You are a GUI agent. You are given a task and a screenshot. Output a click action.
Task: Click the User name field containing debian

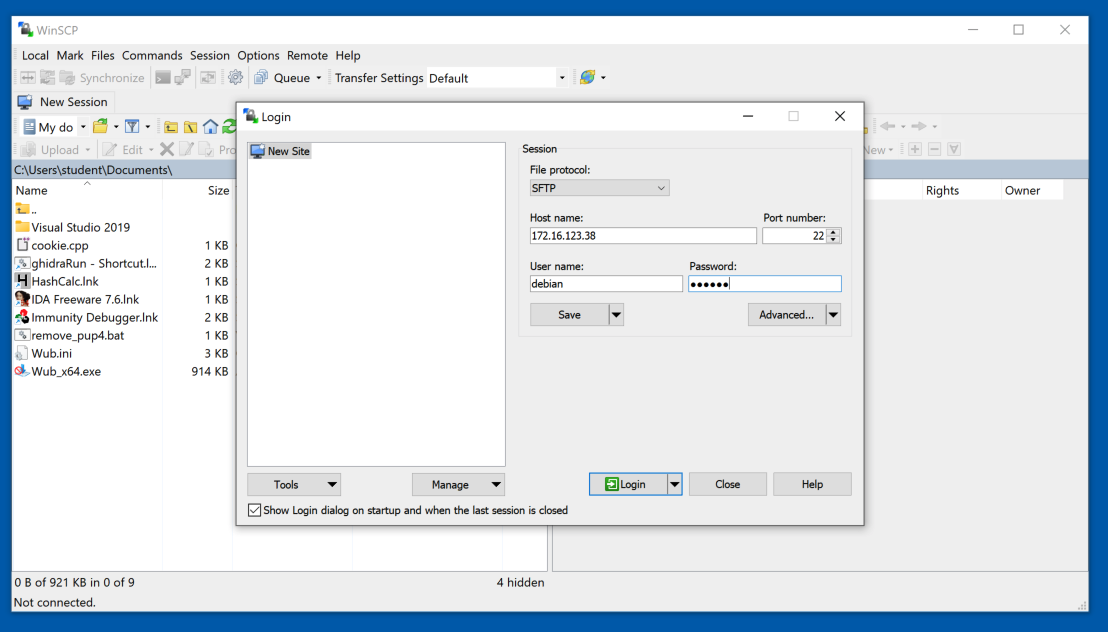[x=606, y=283]
